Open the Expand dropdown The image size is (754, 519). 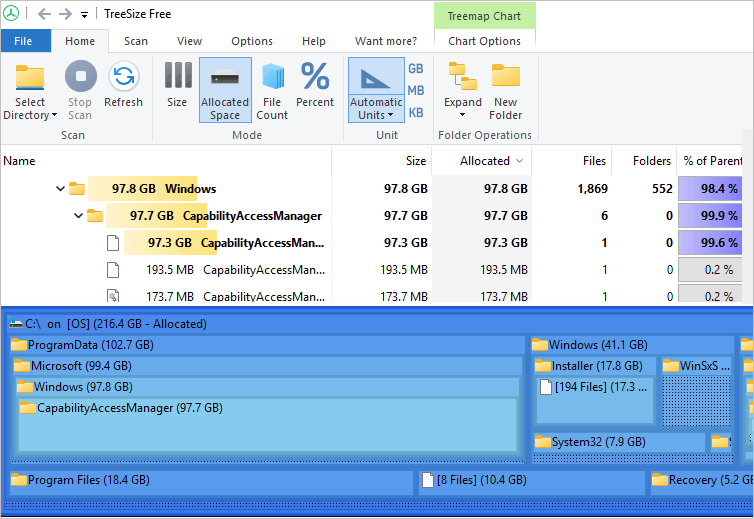pyautogui.click(x=463, y=90)
